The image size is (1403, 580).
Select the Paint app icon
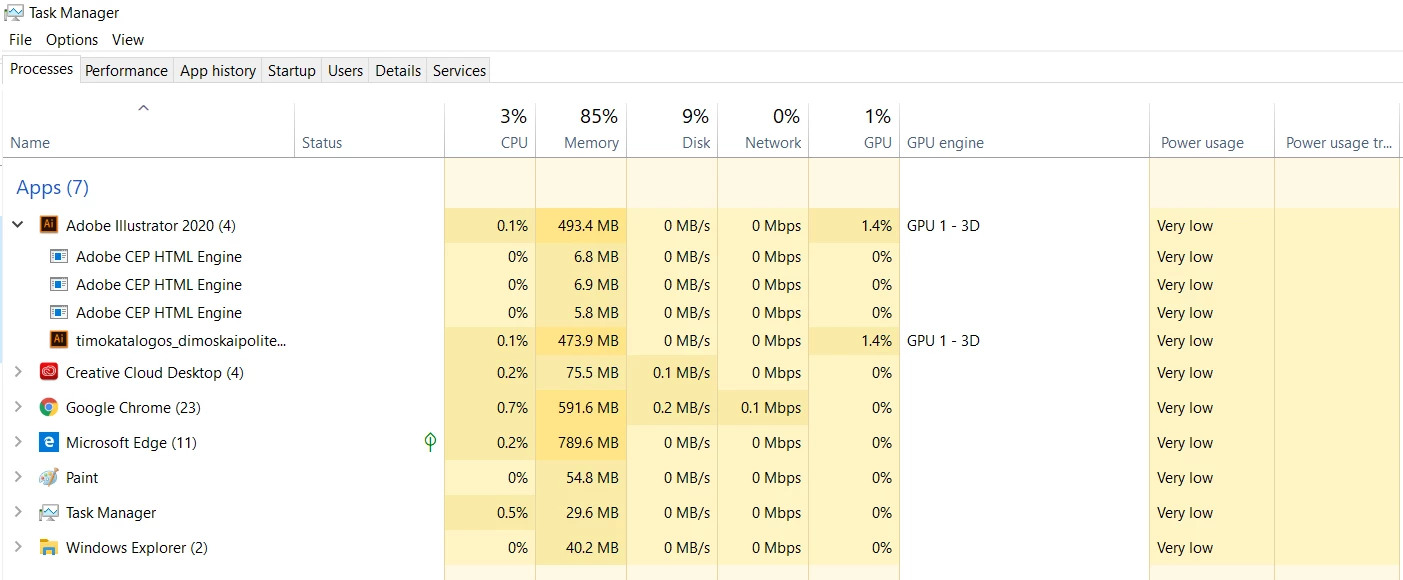48,477
